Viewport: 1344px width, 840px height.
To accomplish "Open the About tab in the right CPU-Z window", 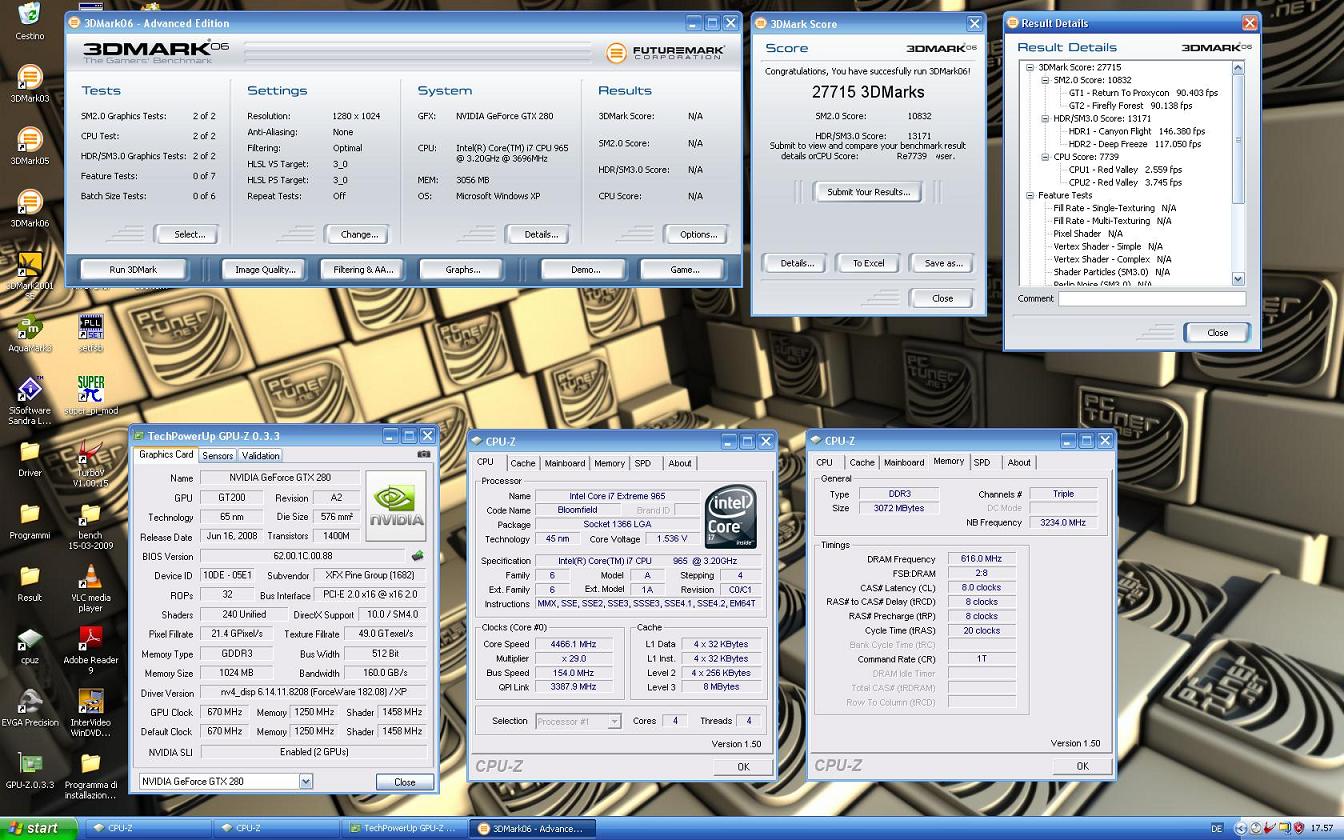I will pos(1019,462).
